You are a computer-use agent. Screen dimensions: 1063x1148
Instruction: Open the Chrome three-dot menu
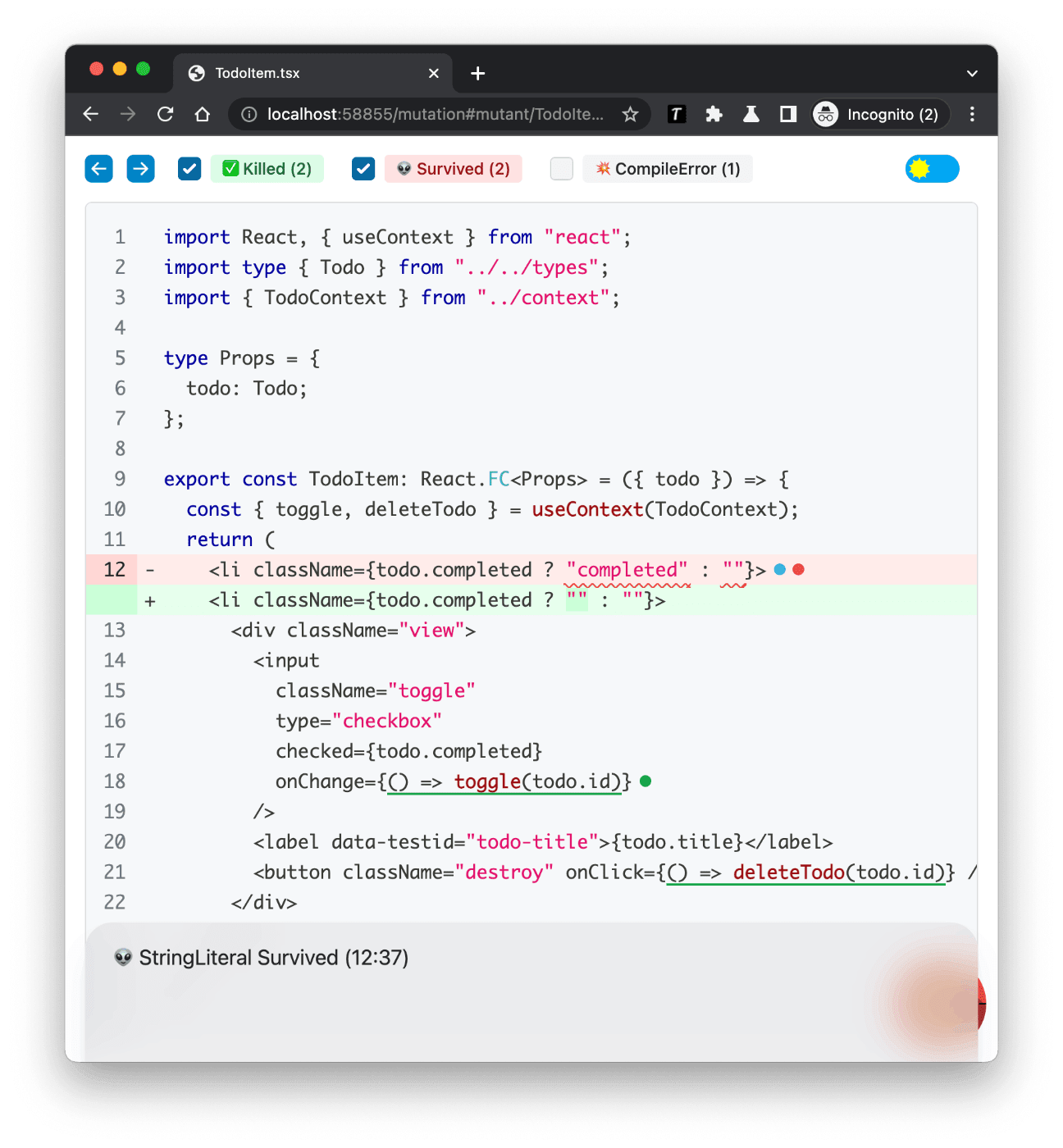[972, 114]
